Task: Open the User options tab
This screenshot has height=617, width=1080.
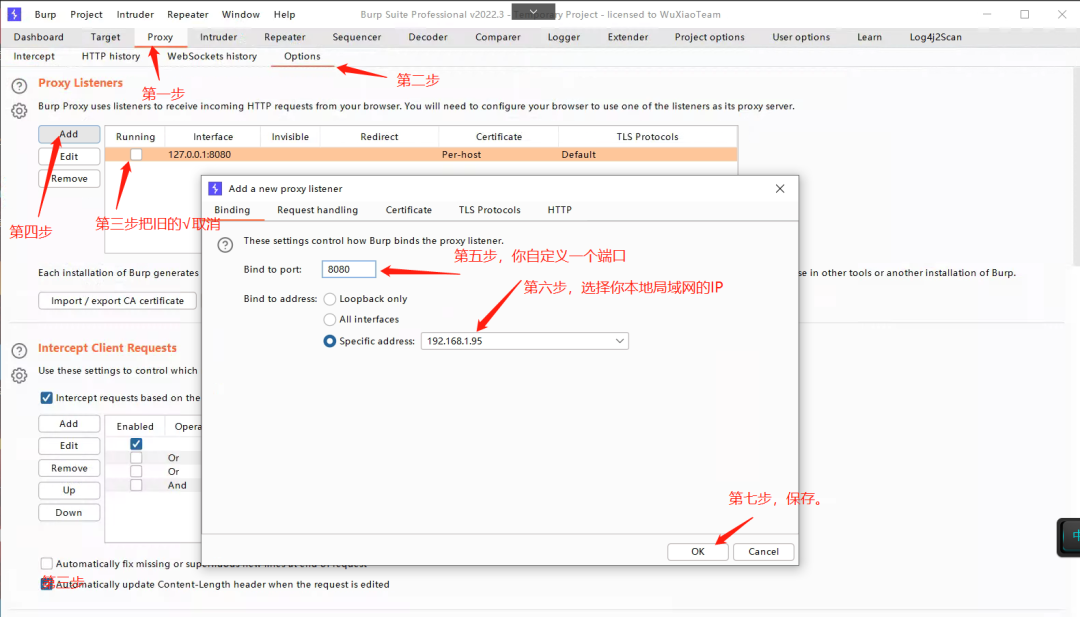Action: coord(801,37)
